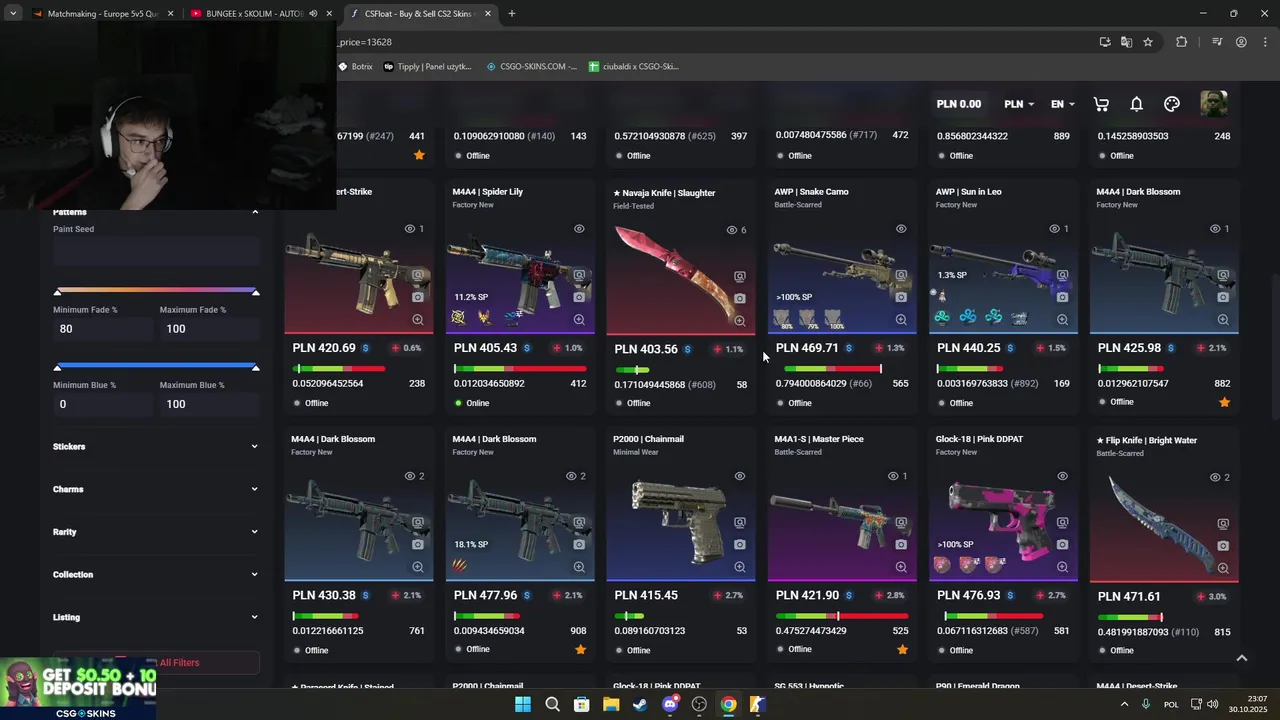
Task: Expand the Collection filter section
Action: tap(155, 574)
